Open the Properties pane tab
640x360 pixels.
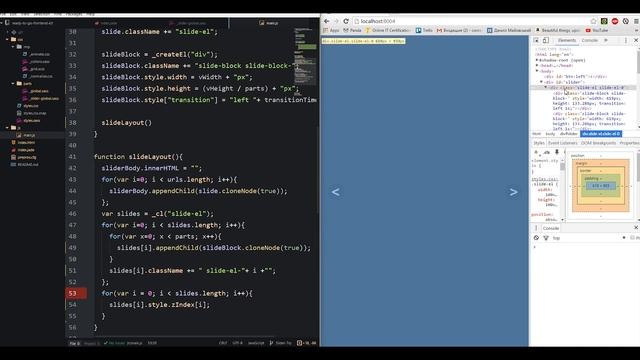click(x=629, y=143)
